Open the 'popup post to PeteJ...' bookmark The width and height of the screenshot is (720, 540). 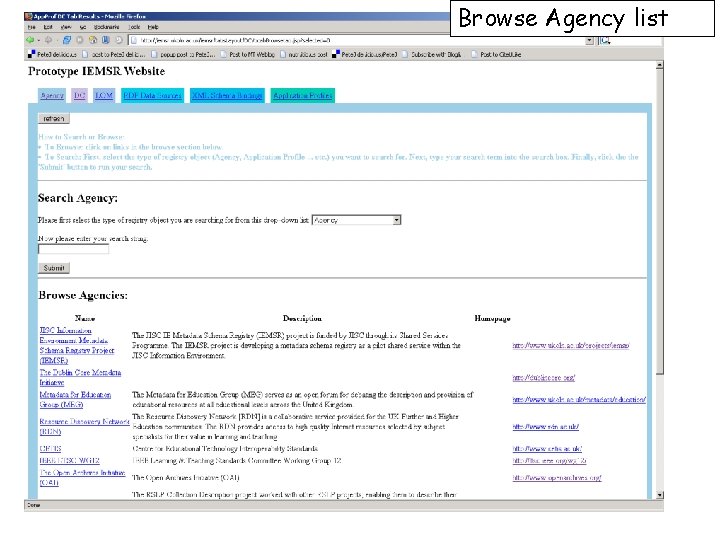pyautogui.click(x=183, y=54)
